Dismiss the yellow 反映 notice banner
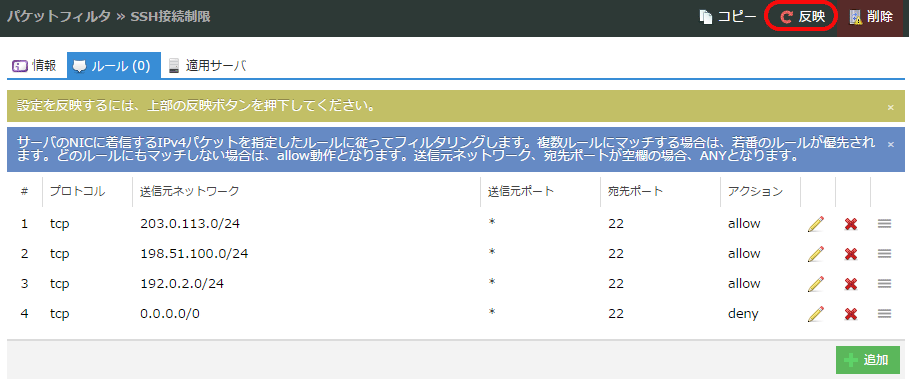 tap(890, 107)
